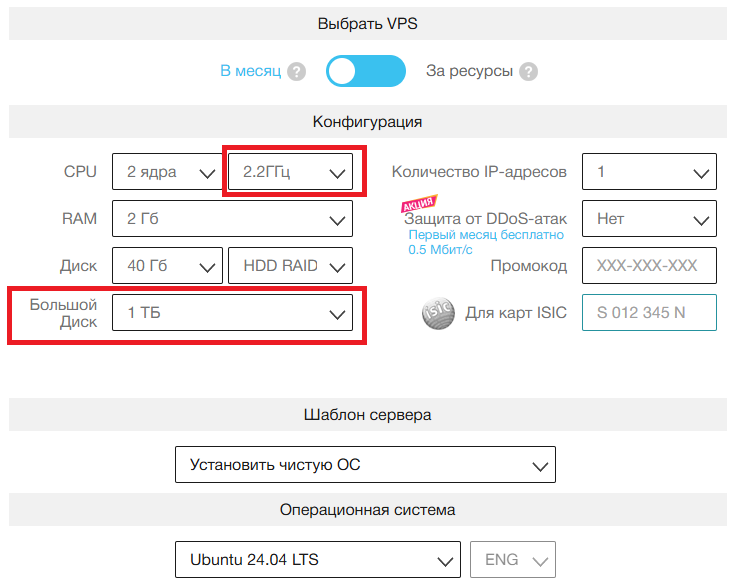
Task: Choose OS from 'Ubuntu 24.04 LTS' dropdown
Action: 317,560
